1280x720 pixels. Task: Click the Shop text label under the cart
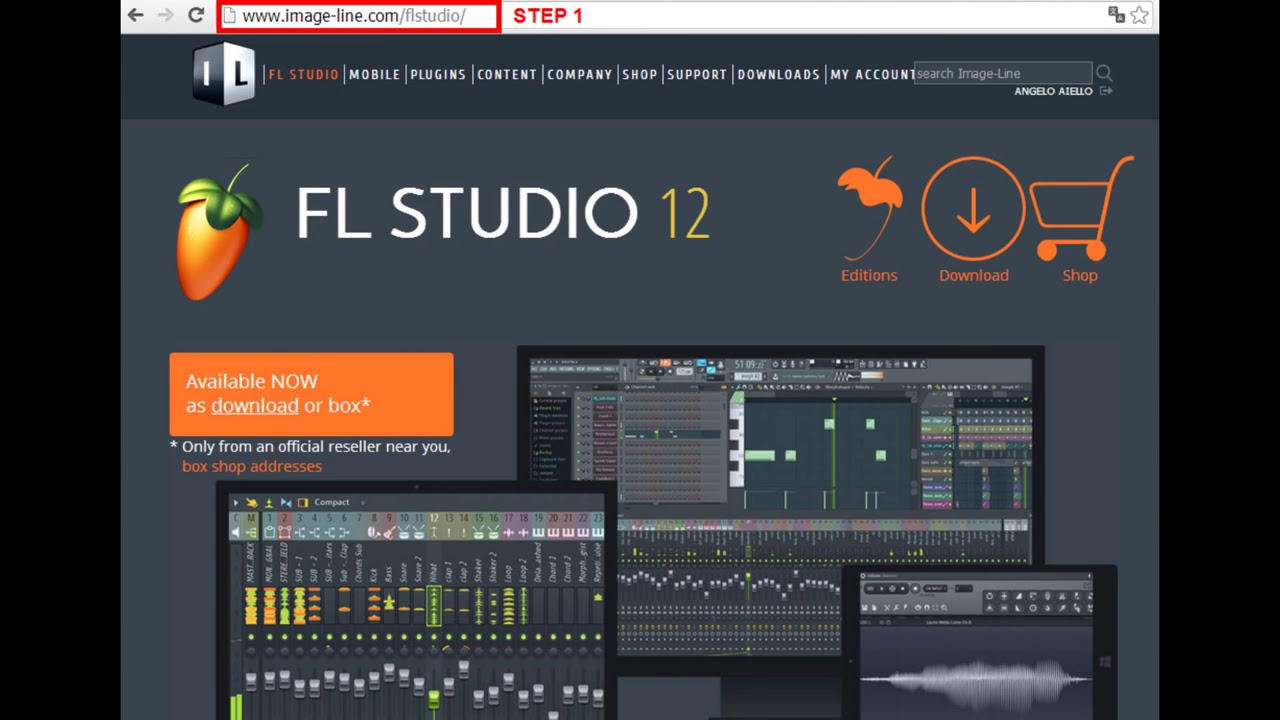coord(1080,275)
